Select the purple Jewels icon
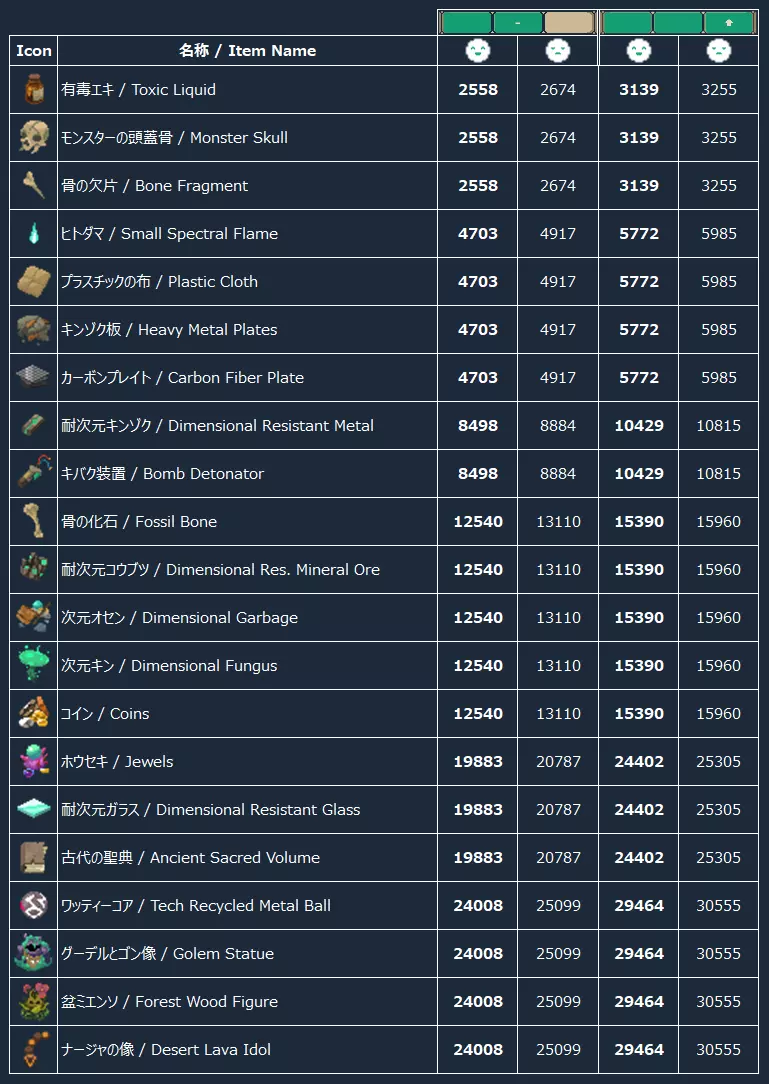This screenshot has width=769, height=1084. pos(33,762)
